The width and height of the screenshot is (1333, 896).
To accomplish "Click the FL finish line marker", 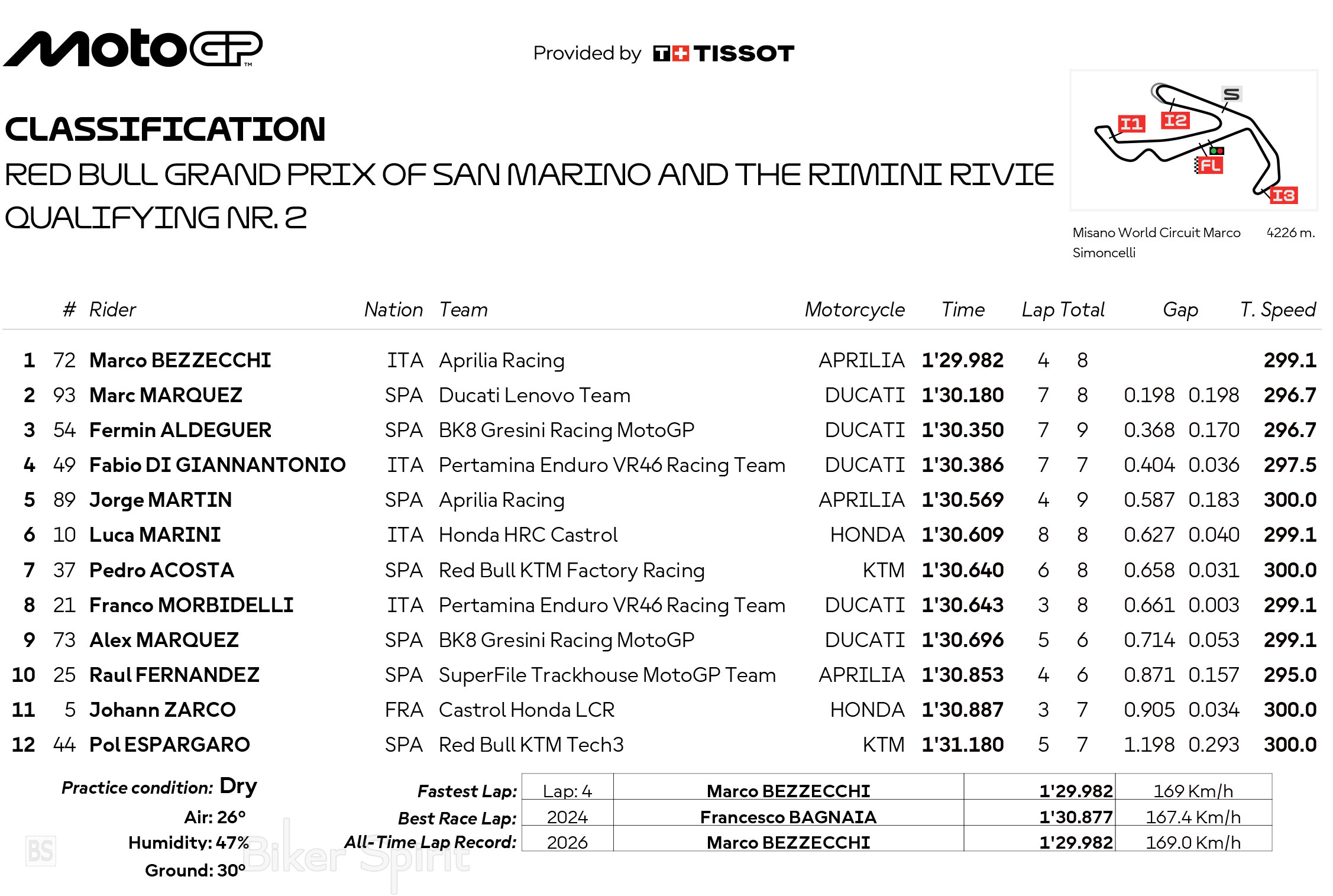I will click(x=1209, y=166).
